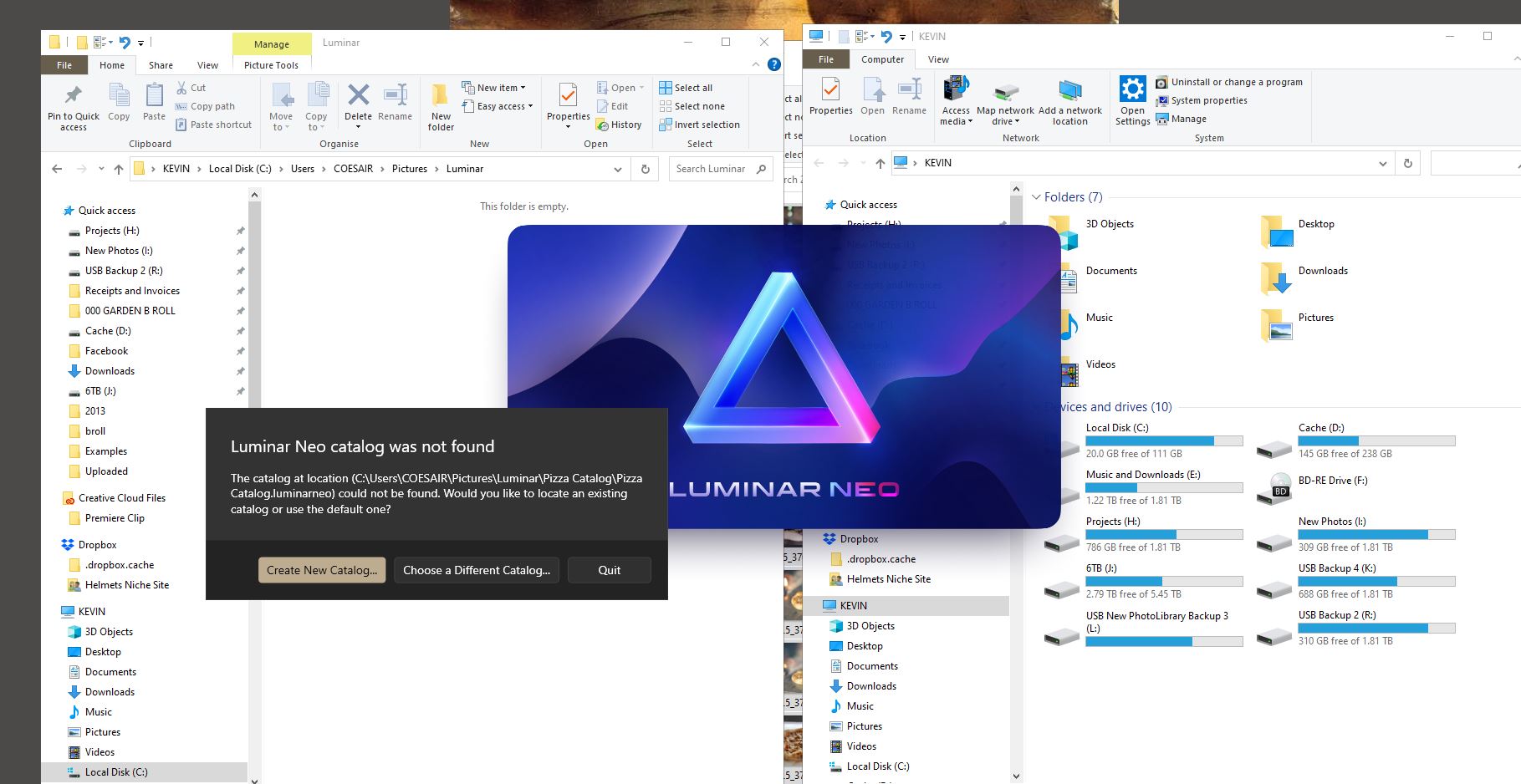This screenshot has height=784, width=1521.
Task: Open Picture Tools tab
Action: (x=271, y=65)
